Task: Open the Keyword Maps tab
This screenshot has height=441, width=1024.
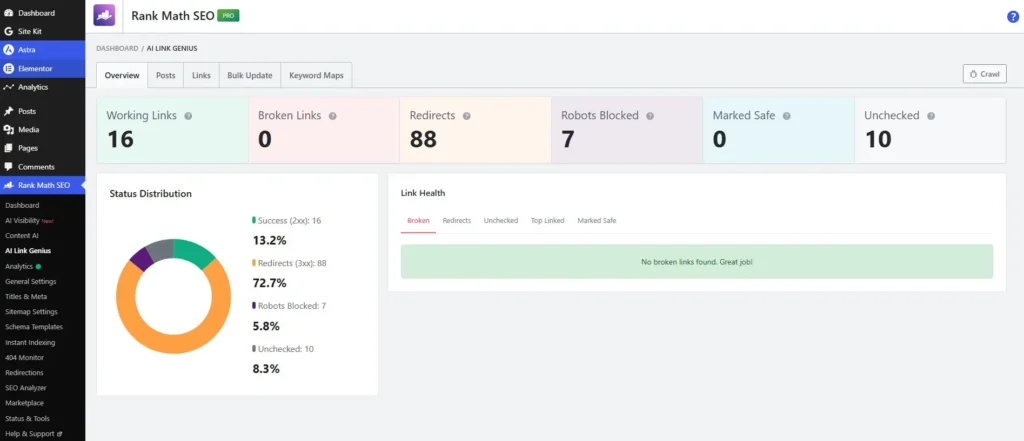Action: tap(316, 75)
